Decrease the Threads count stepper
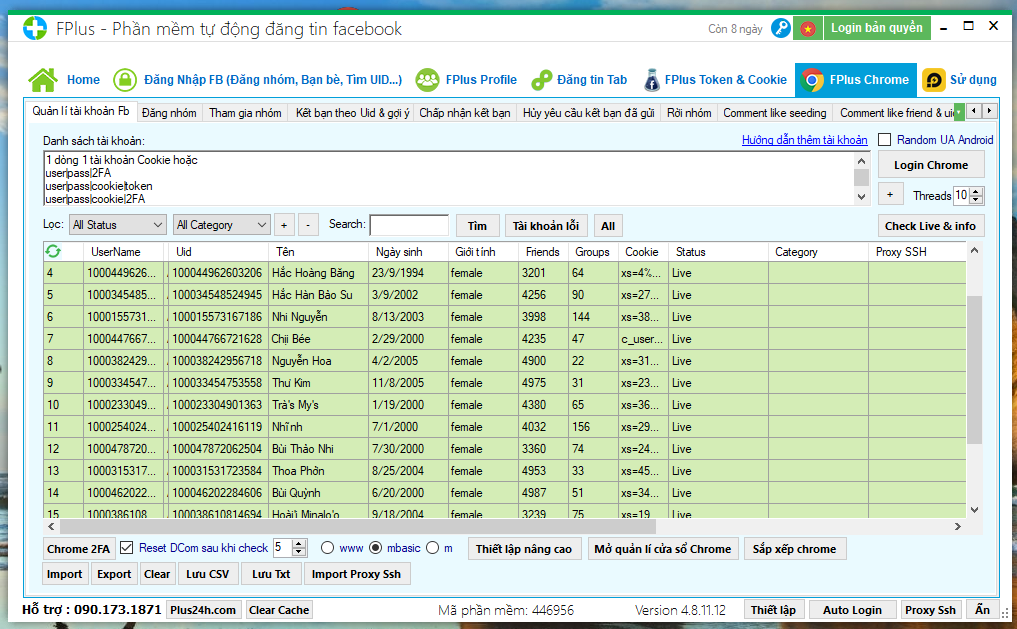 click(x=976, y=199)
